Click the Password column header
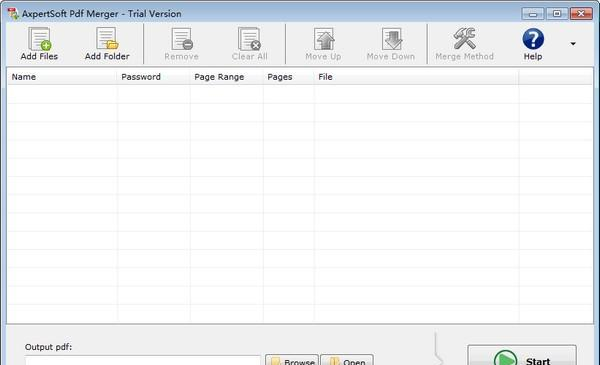This screenshot has width=600, height=365. pyautogui.click(x=153, y=77)
